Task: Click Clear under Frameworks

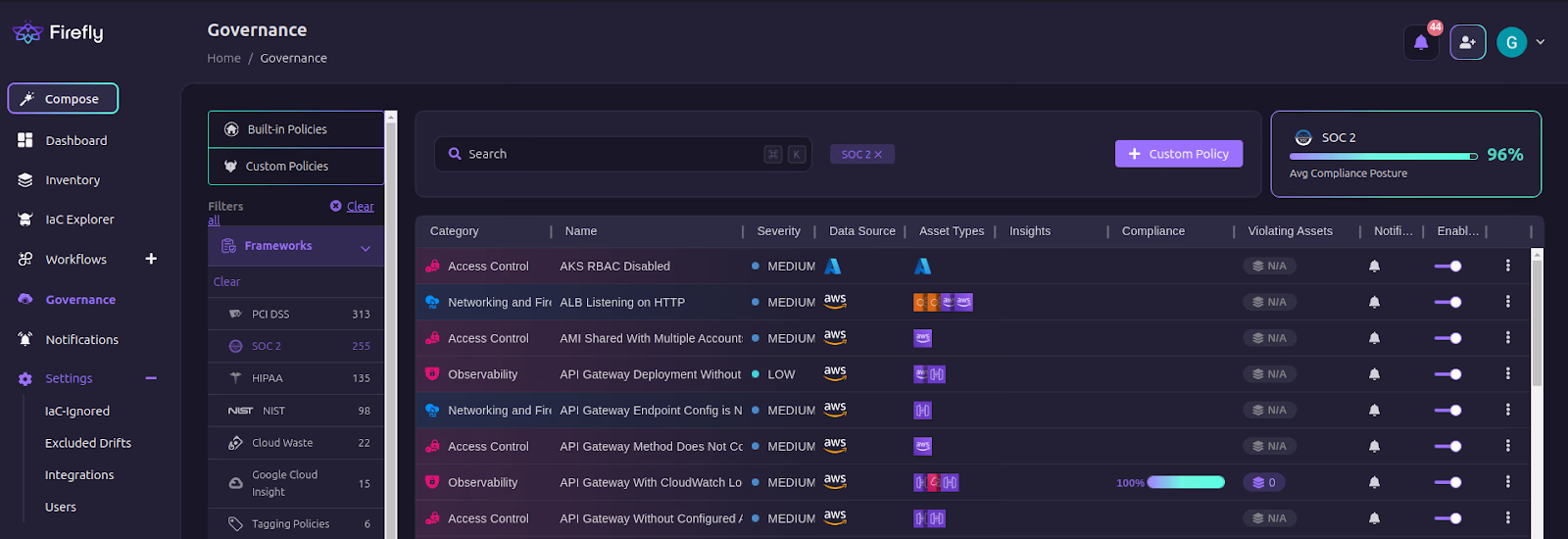Action: [226, 282]
